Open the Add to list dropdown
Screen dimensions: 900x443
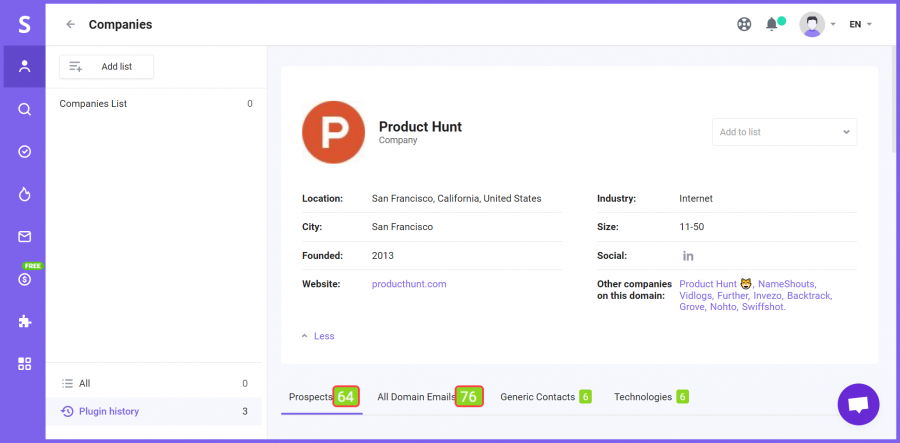[784, 132]
